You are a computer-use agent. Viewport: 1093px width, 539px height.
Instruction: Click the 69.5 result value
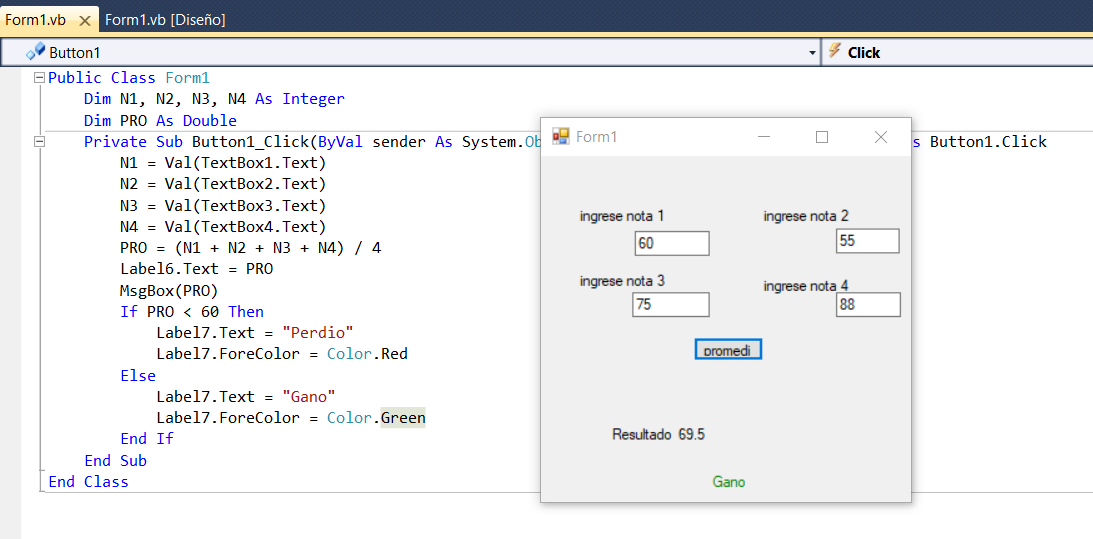click(691, 434)
